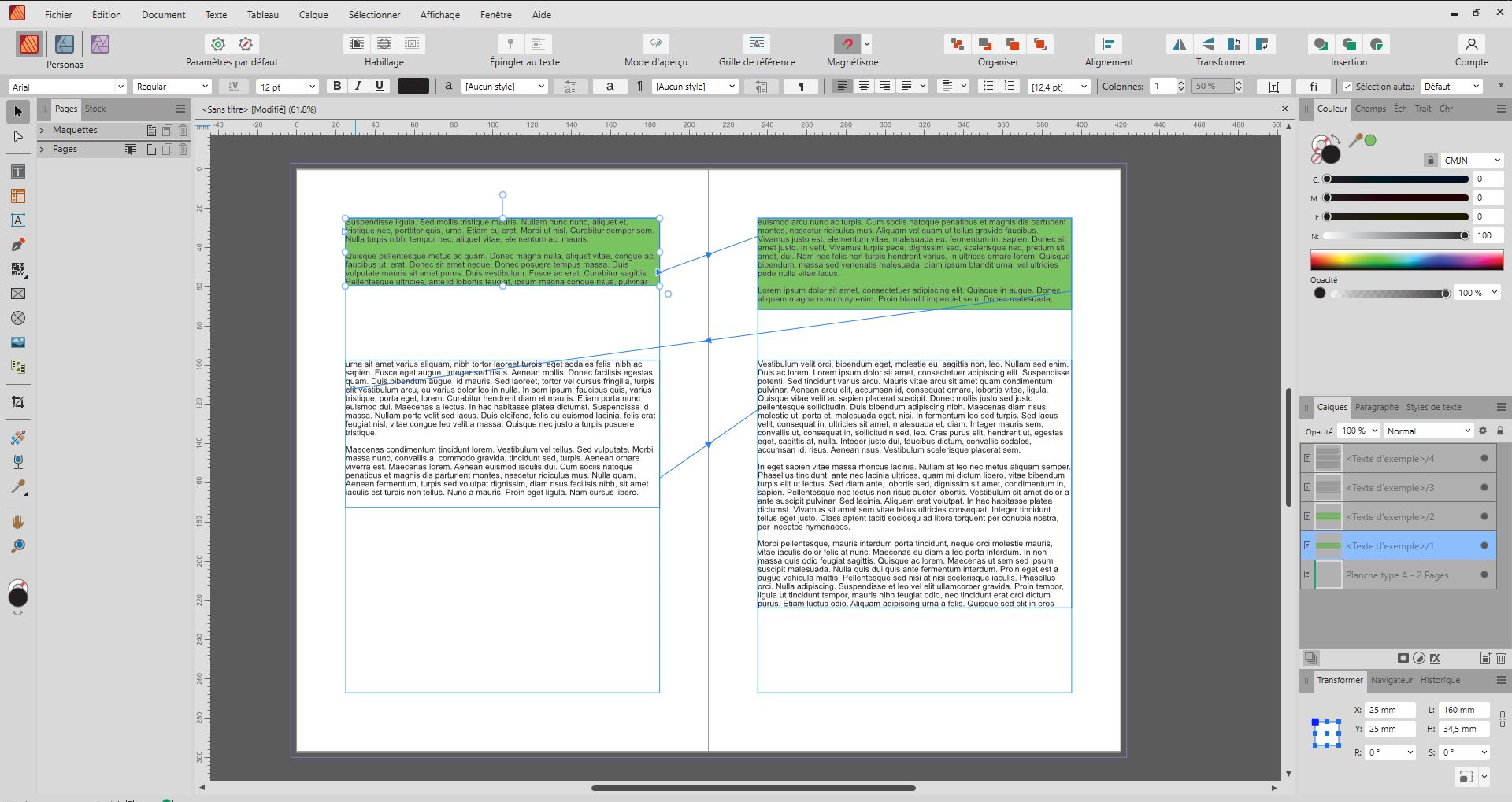Toggle Italic formatting
Image resolution: width=1512 pixels, height=802 pixels.
(358, 86)
